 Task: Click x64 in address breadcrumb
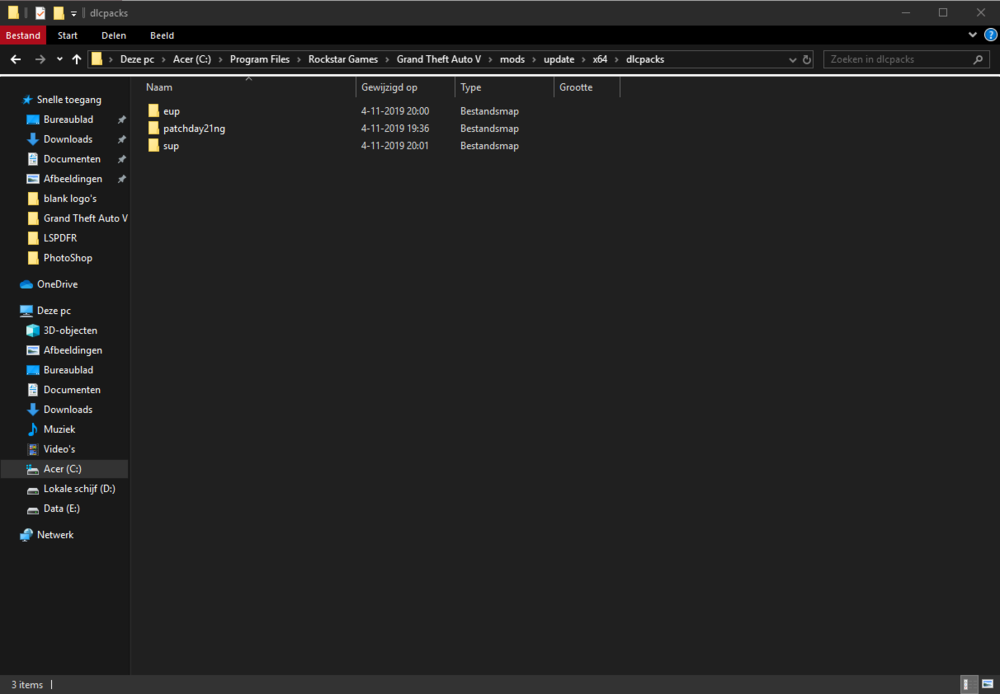[600, 59]
